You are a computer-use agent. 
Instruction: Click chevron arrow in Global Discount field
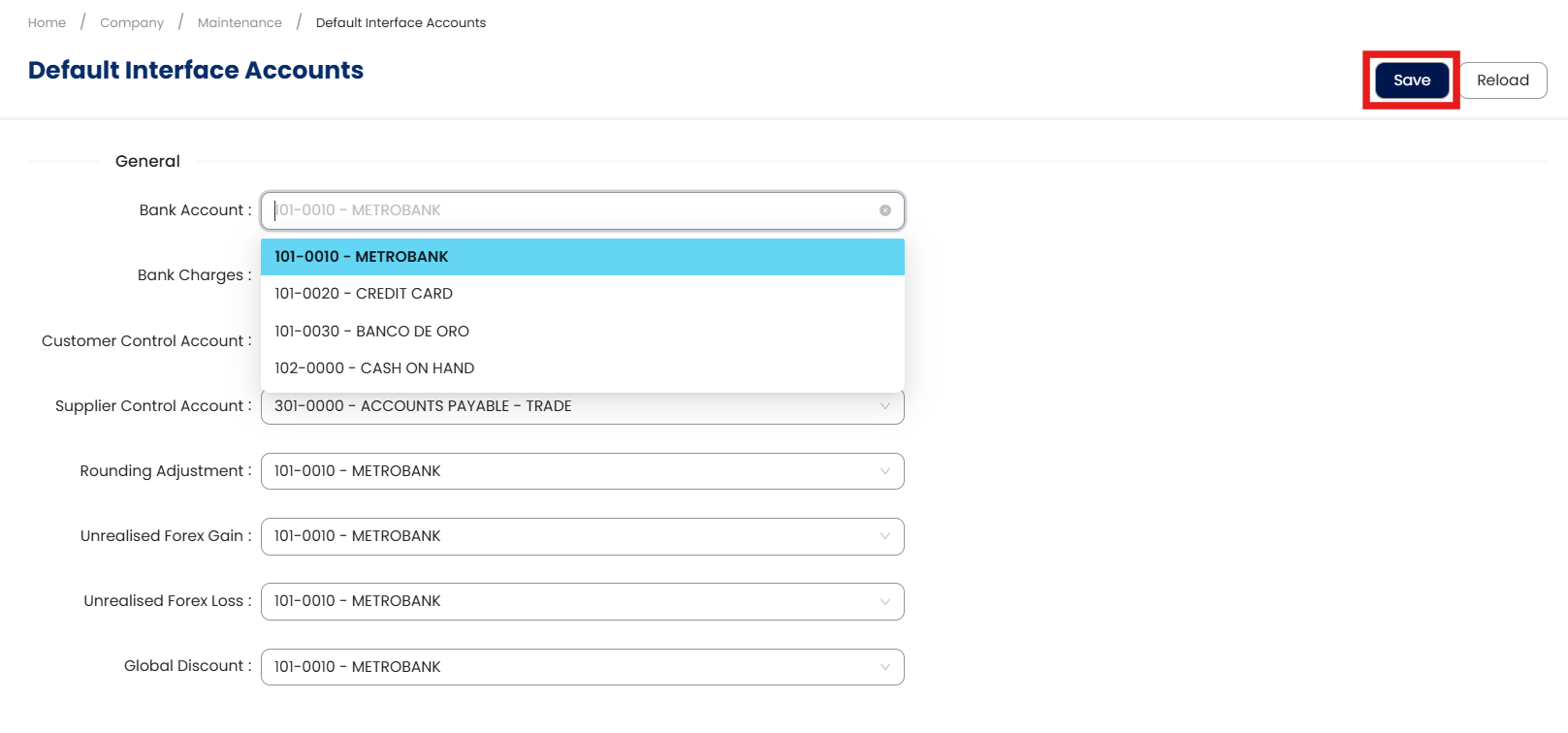coord(884,667)
